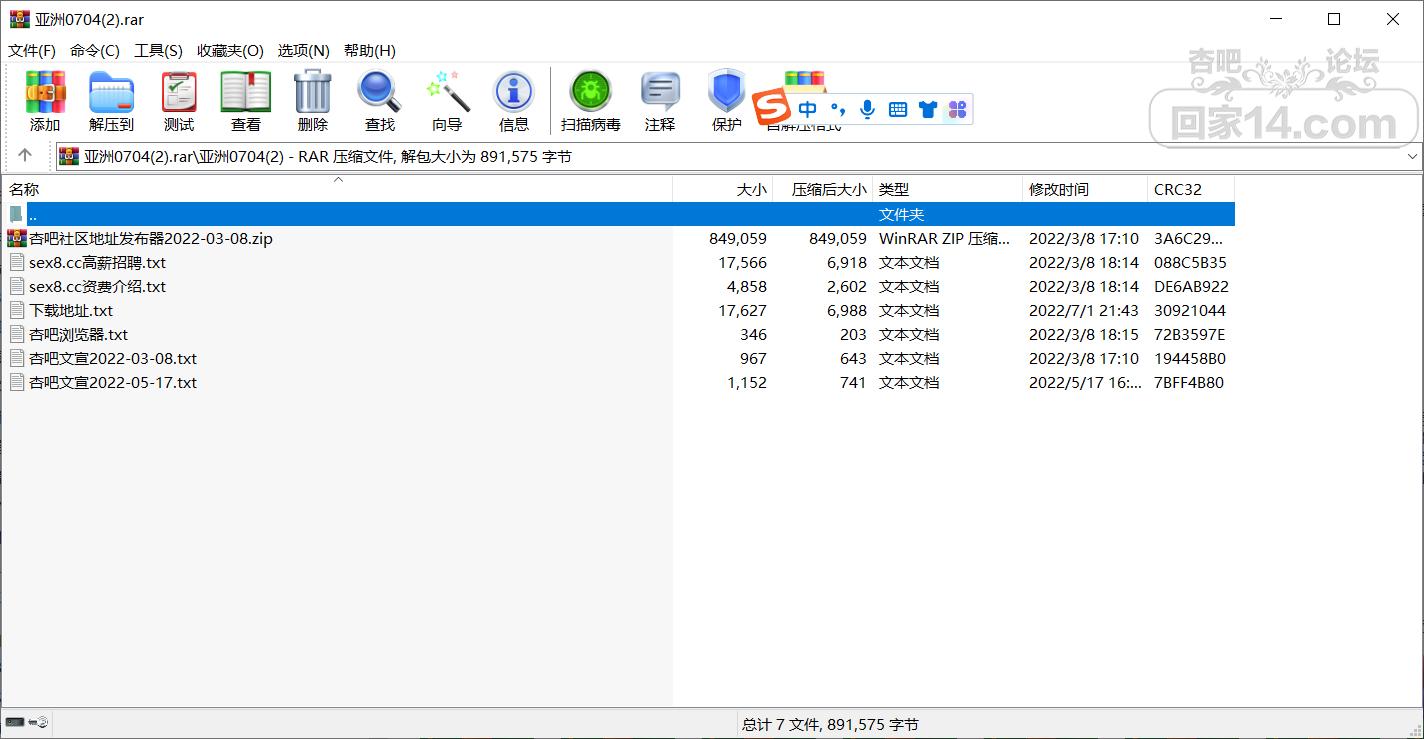This screenshot has width=1424, height=739.
Task: Select the 下载地址.txt file
Action: (71, 311)
